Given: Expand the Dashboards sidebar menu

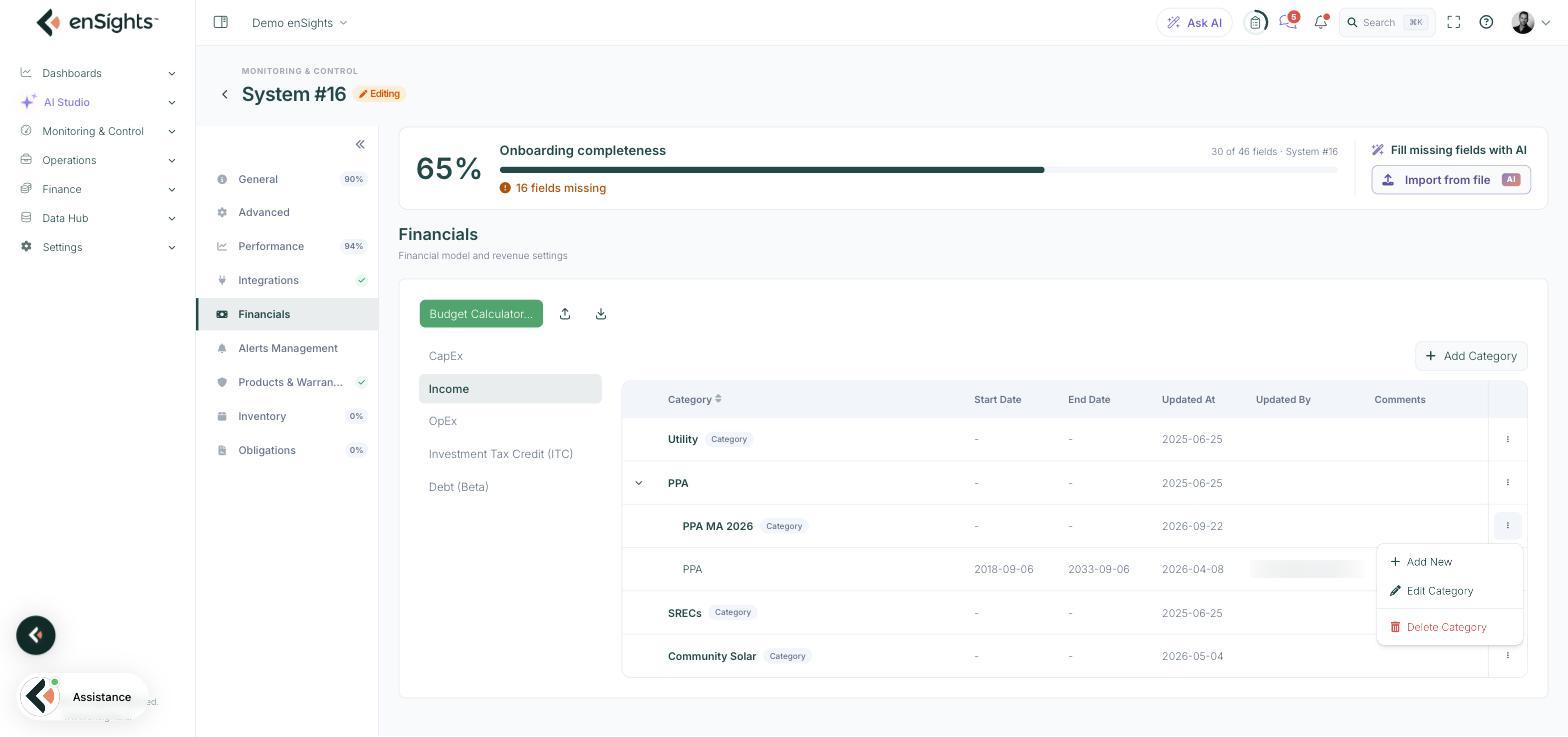Looking at the screenshot, I should click(97, 73).
